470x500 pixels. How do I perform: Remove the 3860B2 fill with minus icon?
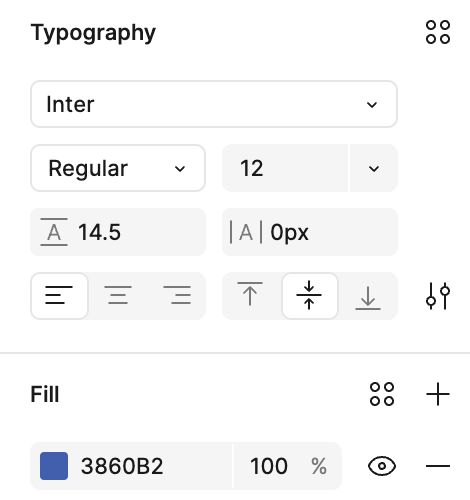pyautogui.click(x=438, y=466)
